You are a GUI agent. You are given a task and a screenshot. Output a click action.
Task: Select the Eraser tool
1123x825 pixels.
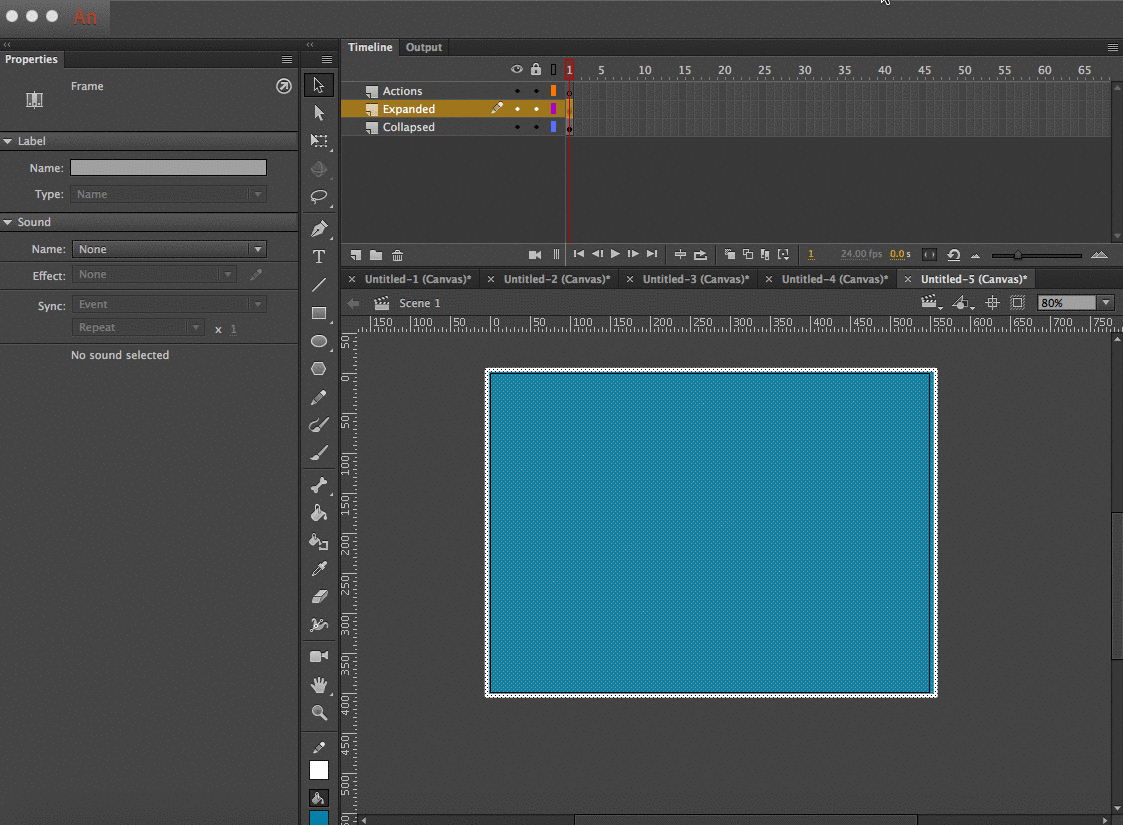319,597
